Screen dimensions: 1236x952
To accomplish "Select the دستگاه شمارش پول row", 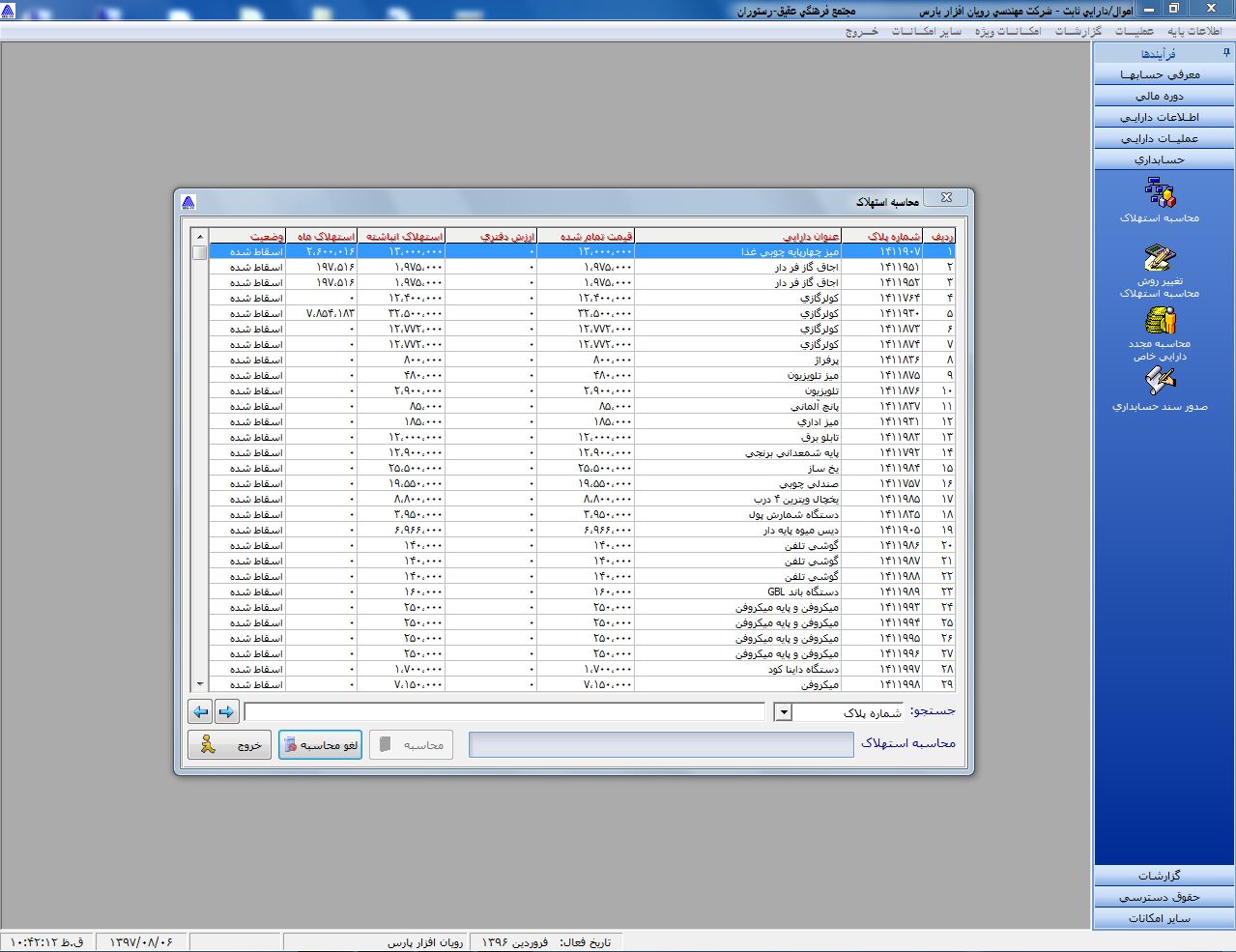I will click(x=582, y=514).
